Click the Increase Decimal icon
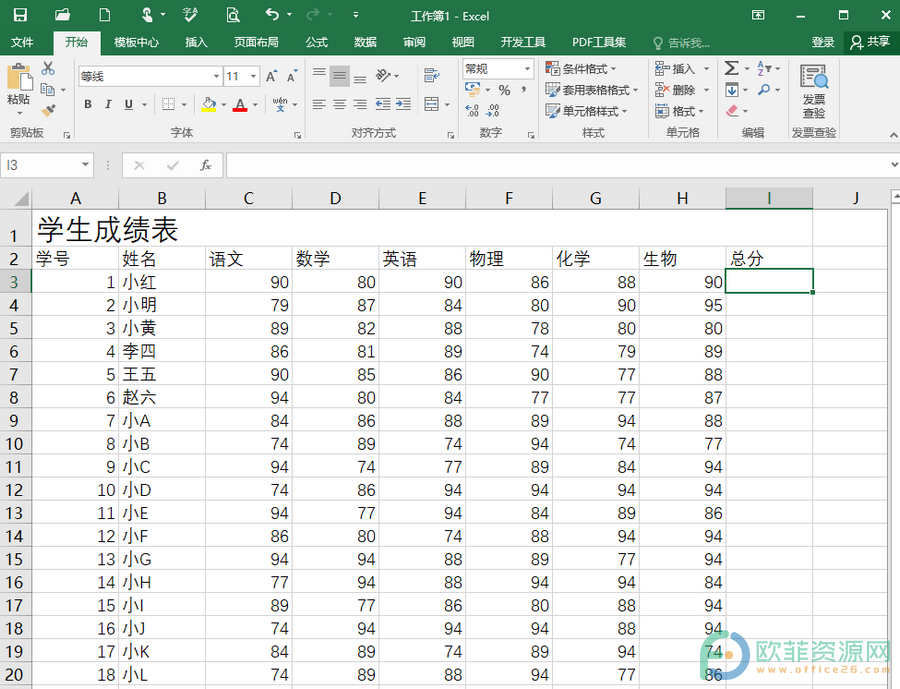 (472, 110)
